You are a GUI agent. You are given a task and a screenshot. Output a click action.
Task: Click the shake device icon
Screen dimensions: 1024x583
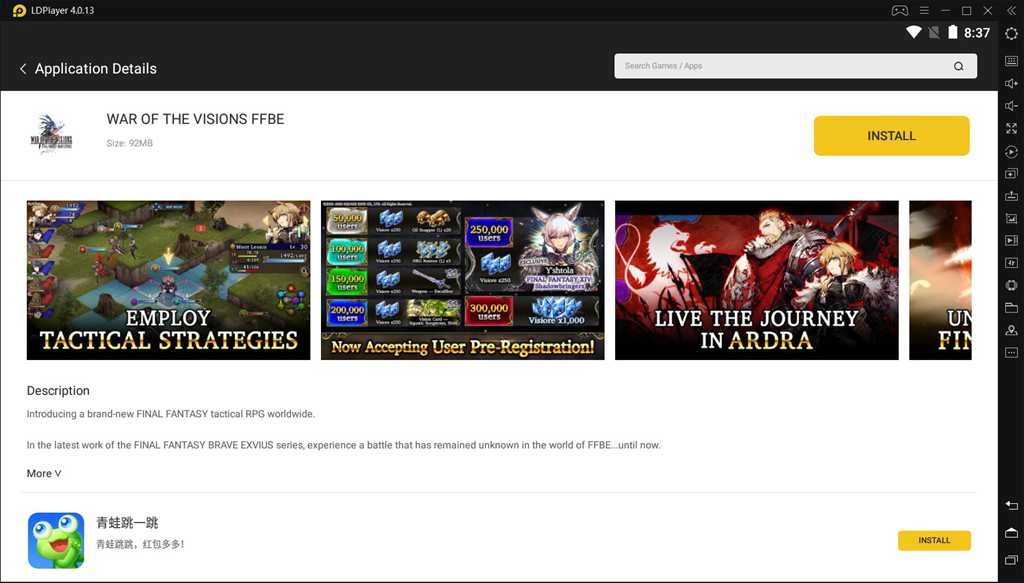[1011, 285]
